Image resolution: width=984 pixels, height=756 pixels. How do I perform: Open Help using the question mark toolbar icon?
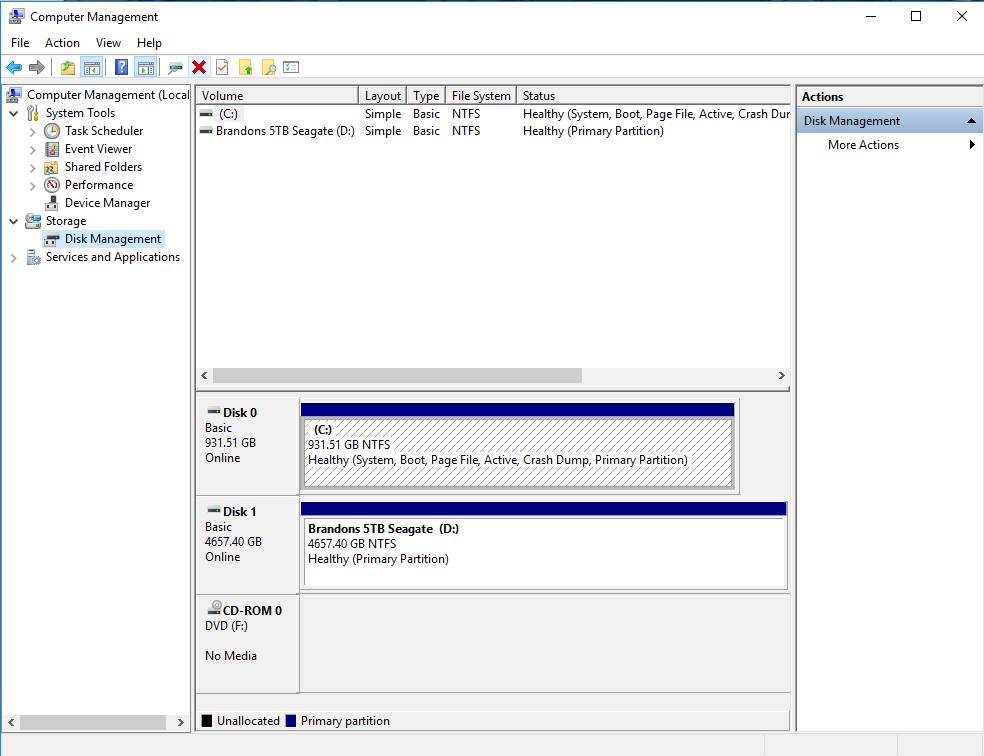pos(119,67)
